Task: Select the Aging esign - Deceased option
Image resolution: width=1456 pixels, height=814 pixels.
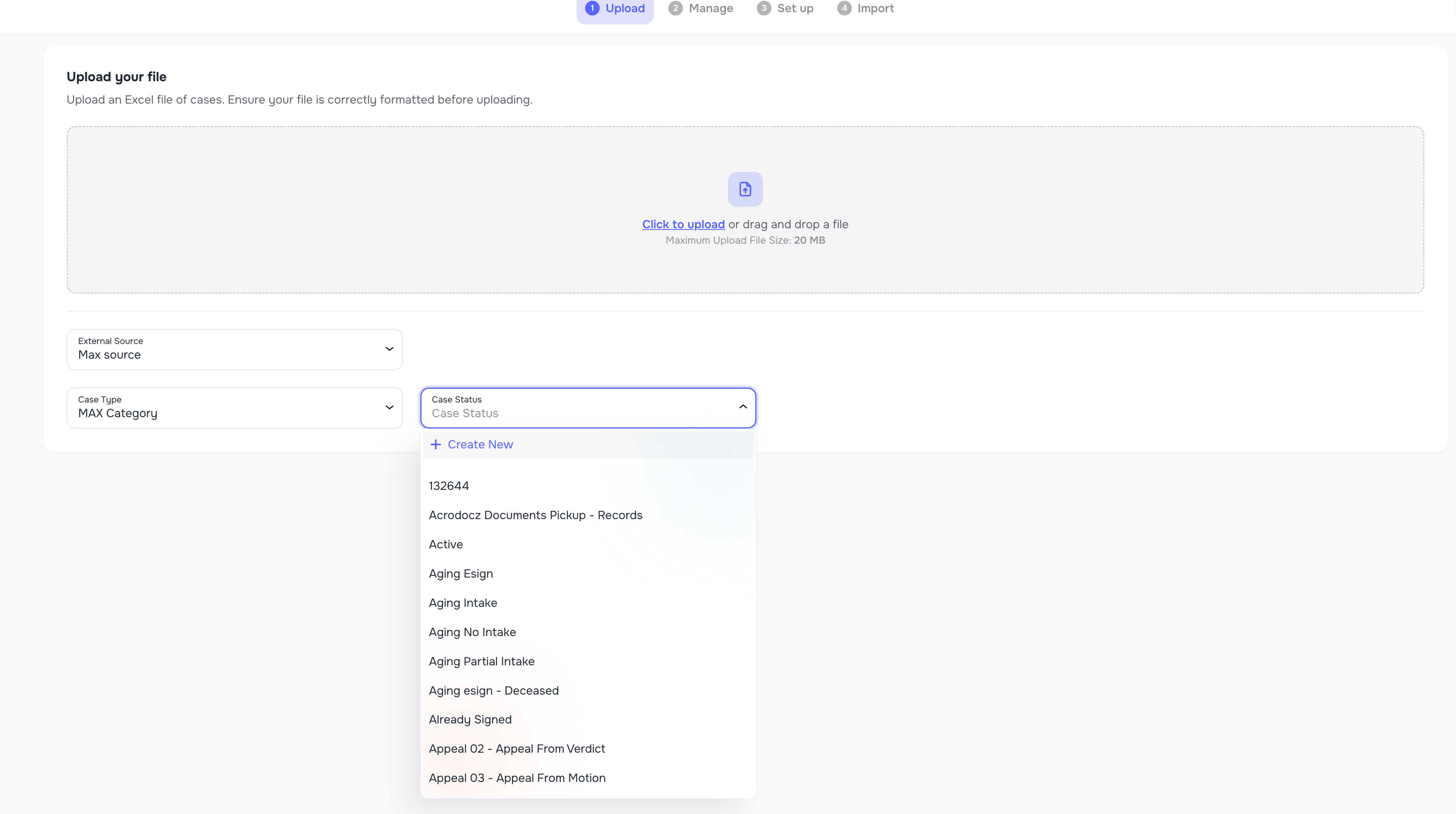Action: (493, 690)
